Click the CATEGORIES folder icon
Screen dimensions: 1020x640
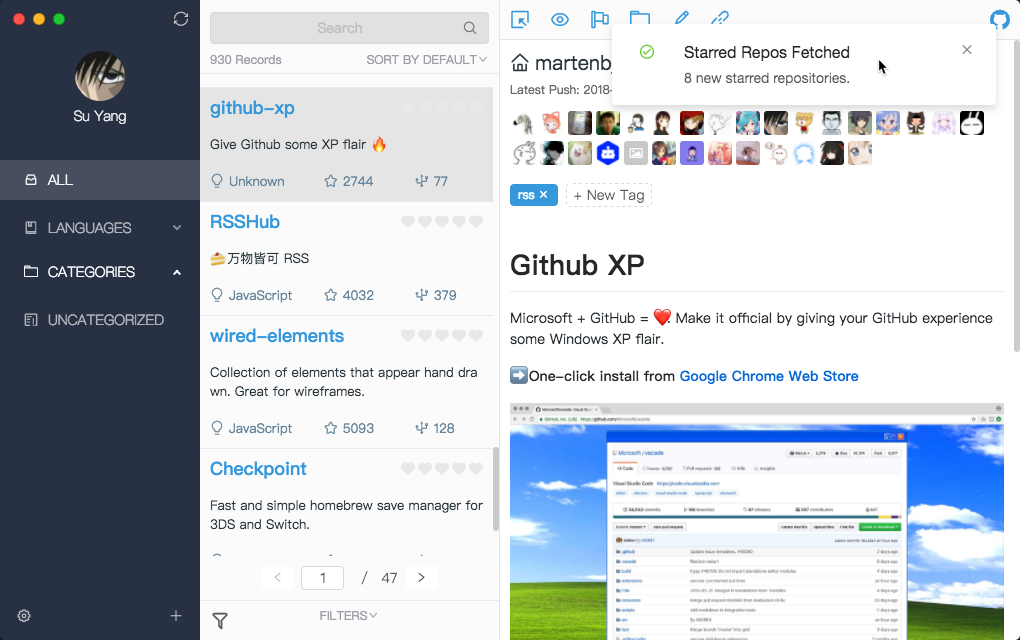(x=31, y=271)
